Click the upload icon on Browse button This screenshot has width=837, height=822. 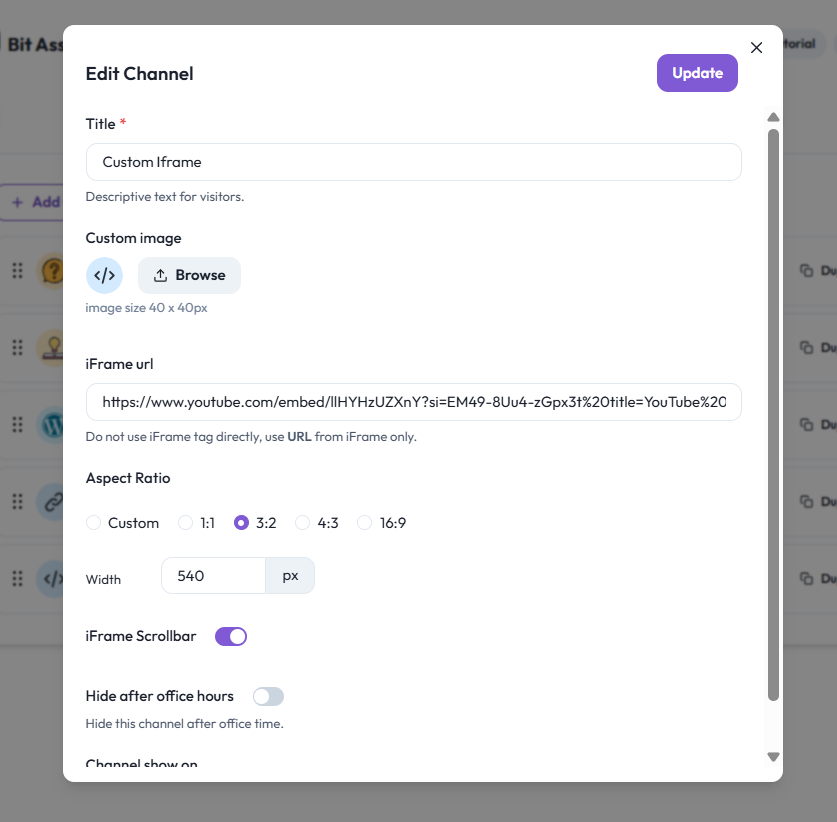[x=160, y=276]
